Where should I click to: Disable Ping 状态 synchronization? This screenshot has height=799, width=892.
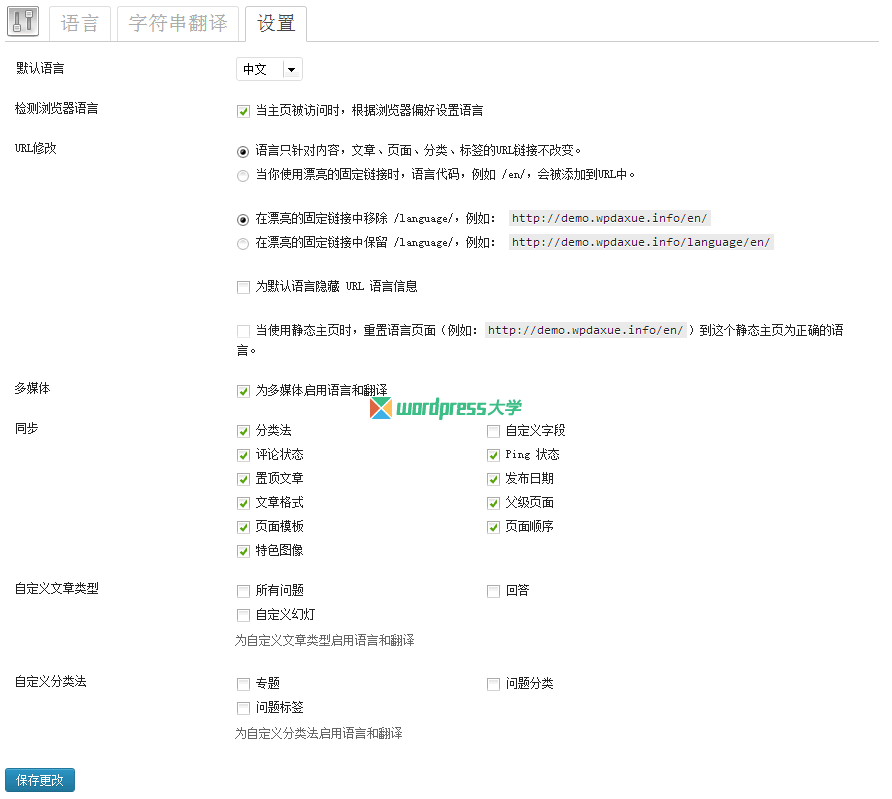(x=493, y=454)
